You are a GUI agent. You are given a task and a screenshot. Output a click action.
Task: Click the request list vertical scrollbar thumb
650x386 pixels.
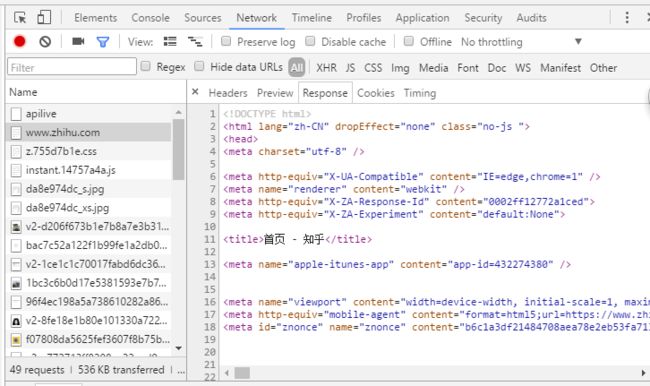[x=179, y=149]
